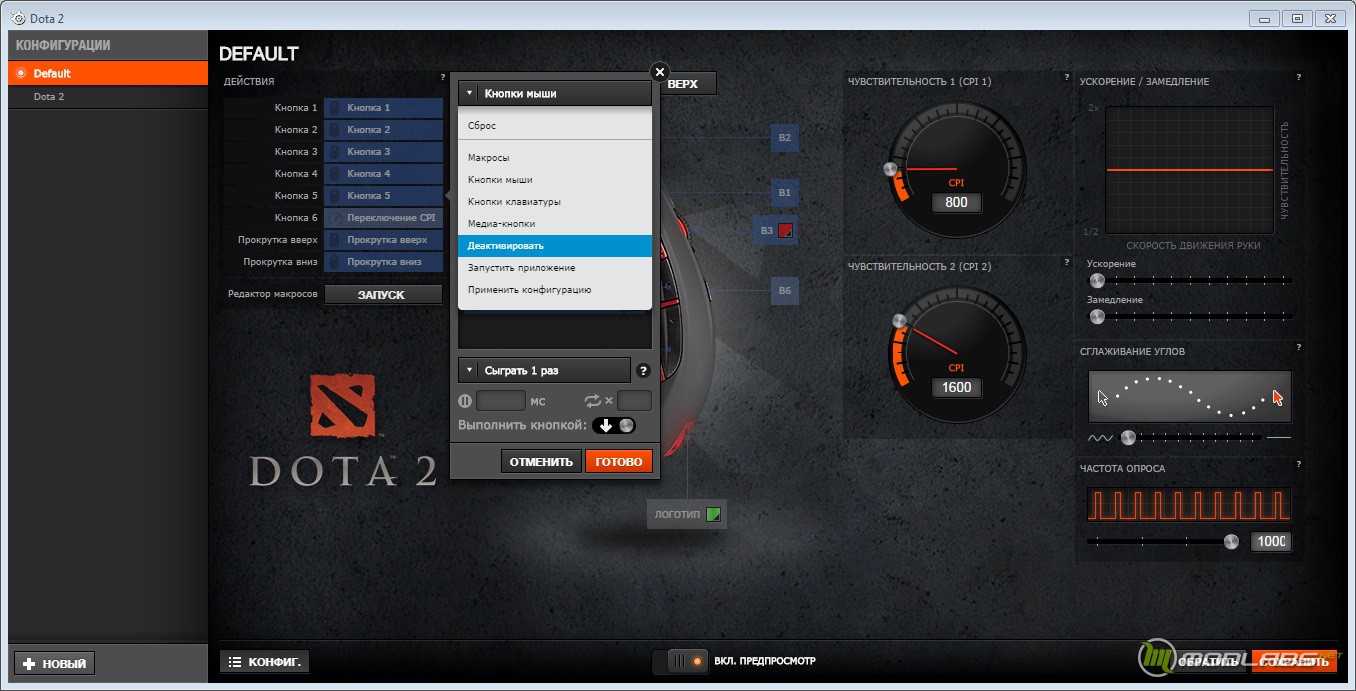Screen dimensions: 1356x691
Task: Select the B2 button label on mouse
Action: [785, 138]
